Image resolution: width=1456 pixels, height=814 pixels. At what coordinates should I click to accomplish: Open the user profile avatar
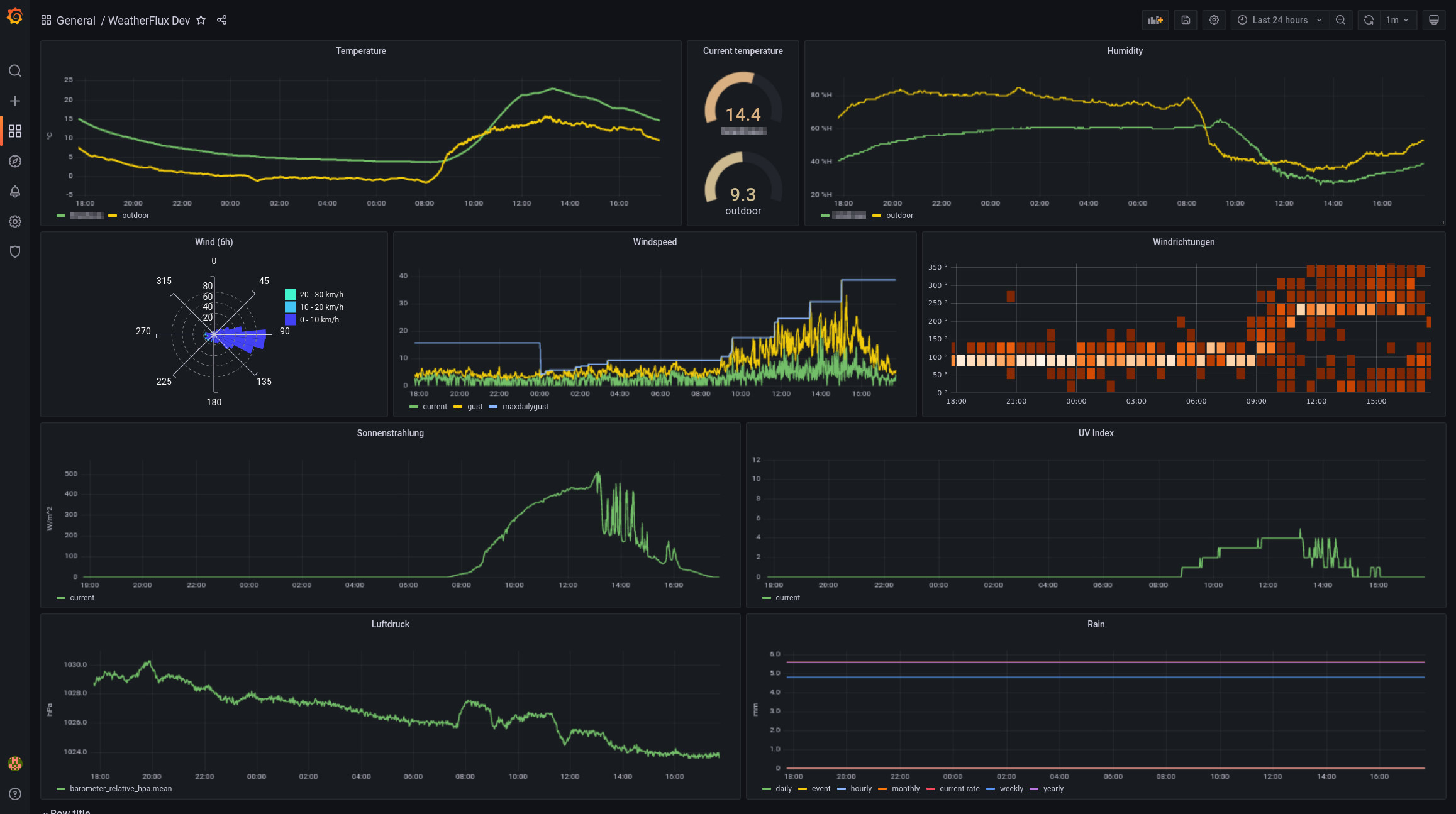[x=15, y=764]
